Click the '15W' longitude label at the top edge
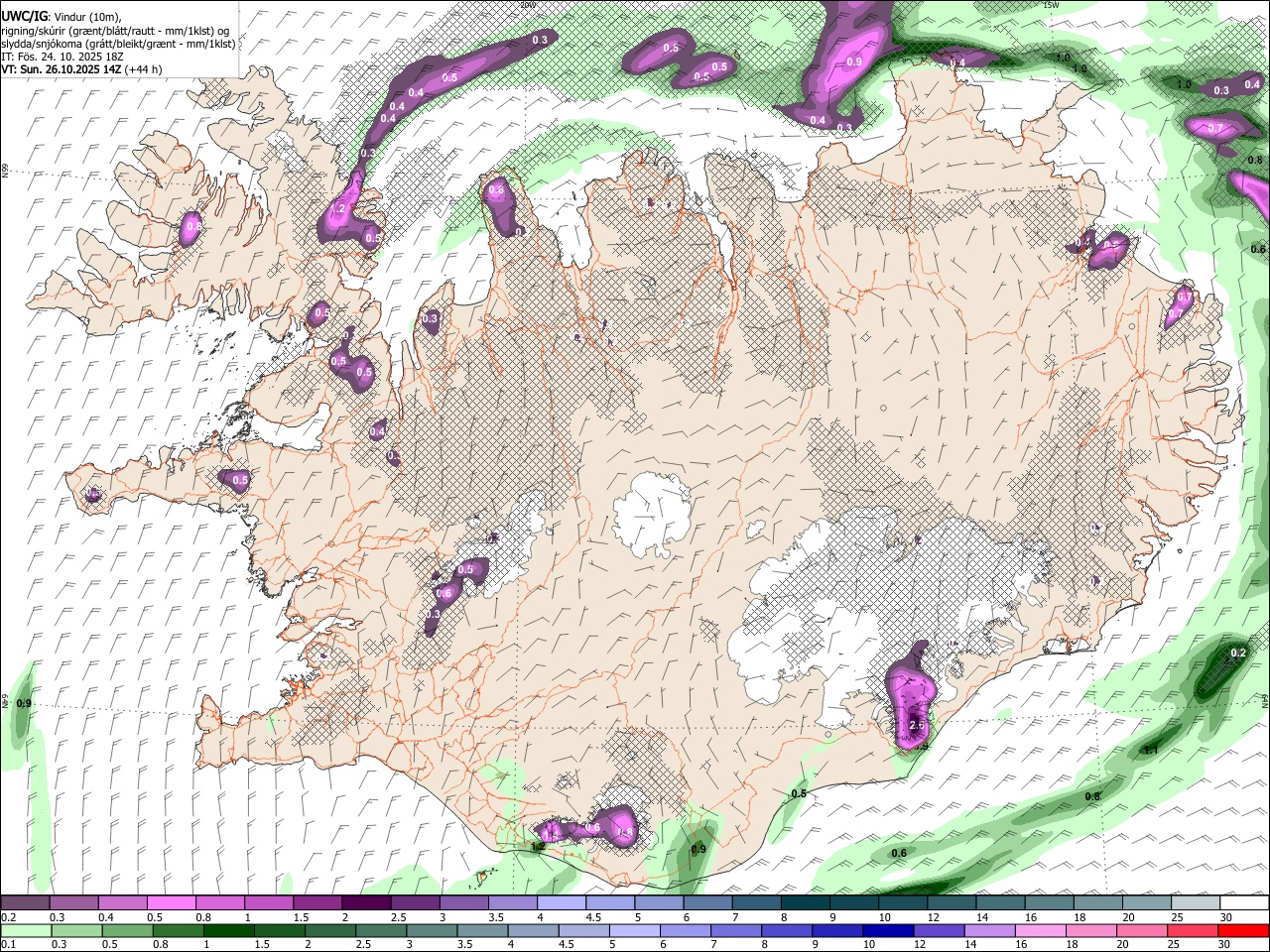This screenshot has width=1270, height=952. point(1051,5)
